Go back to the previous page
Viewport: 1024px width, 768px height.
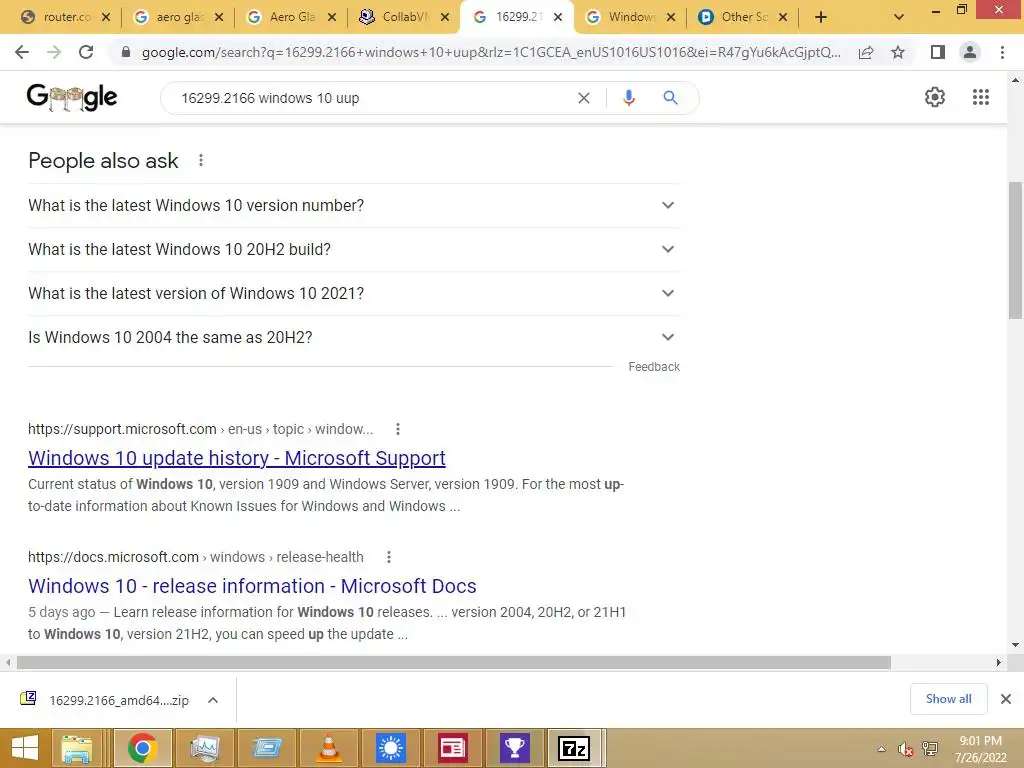pos(22,52)
